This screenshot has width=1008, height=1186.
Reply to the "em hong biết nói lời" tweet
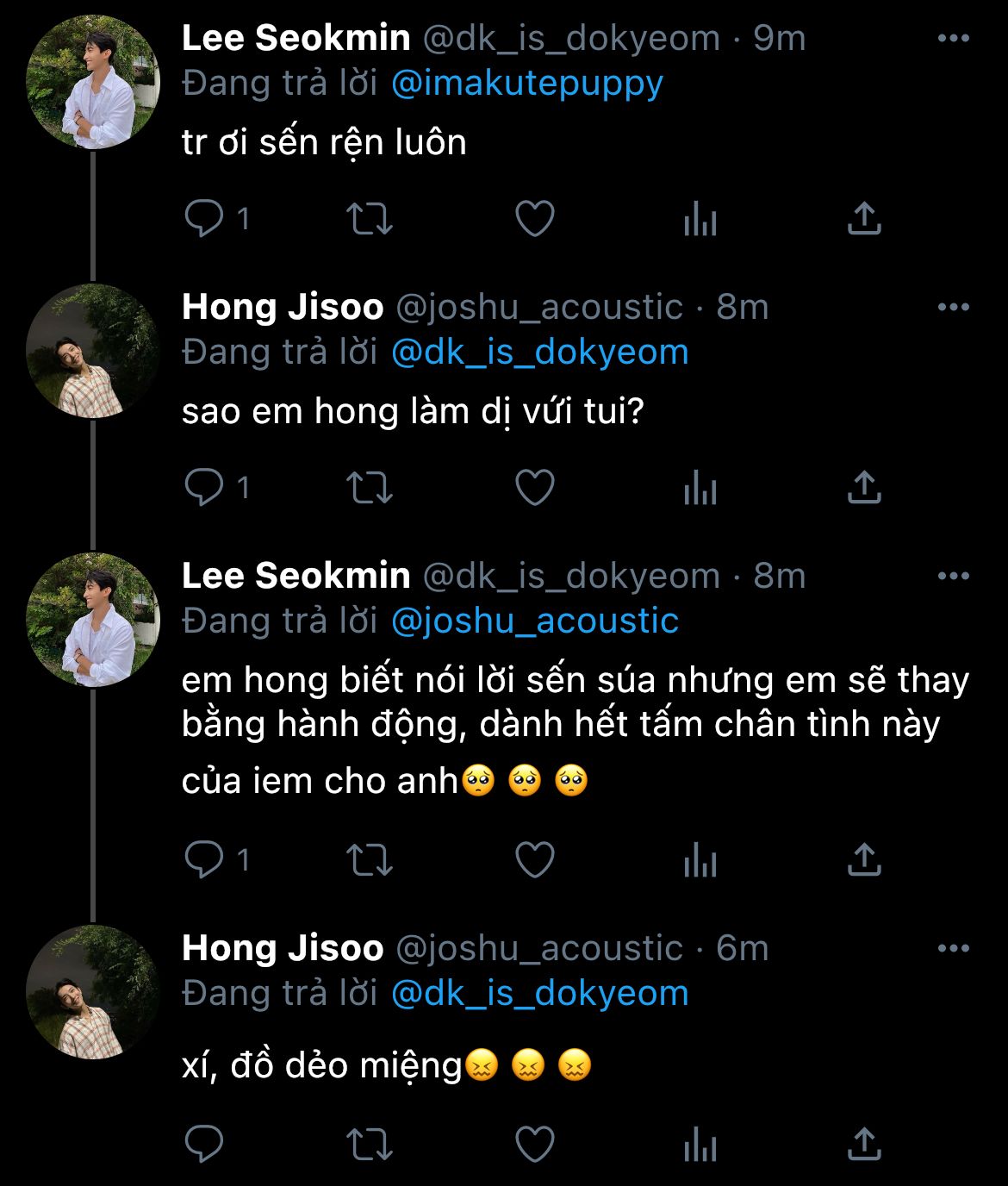(x=205, y=859)
